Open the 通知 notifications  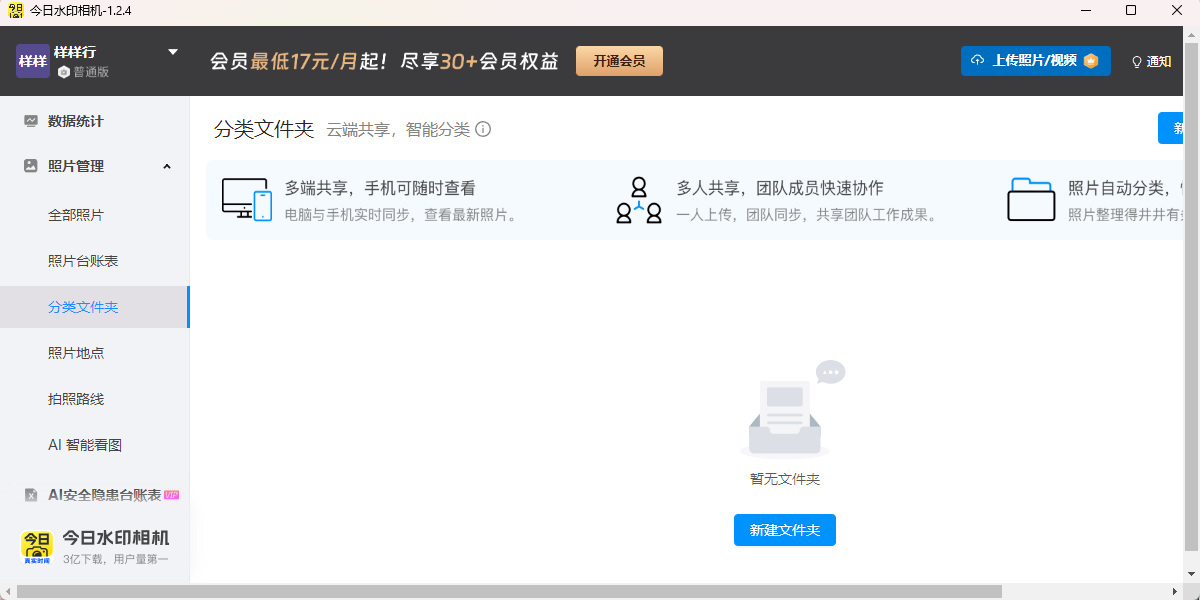1151,61
